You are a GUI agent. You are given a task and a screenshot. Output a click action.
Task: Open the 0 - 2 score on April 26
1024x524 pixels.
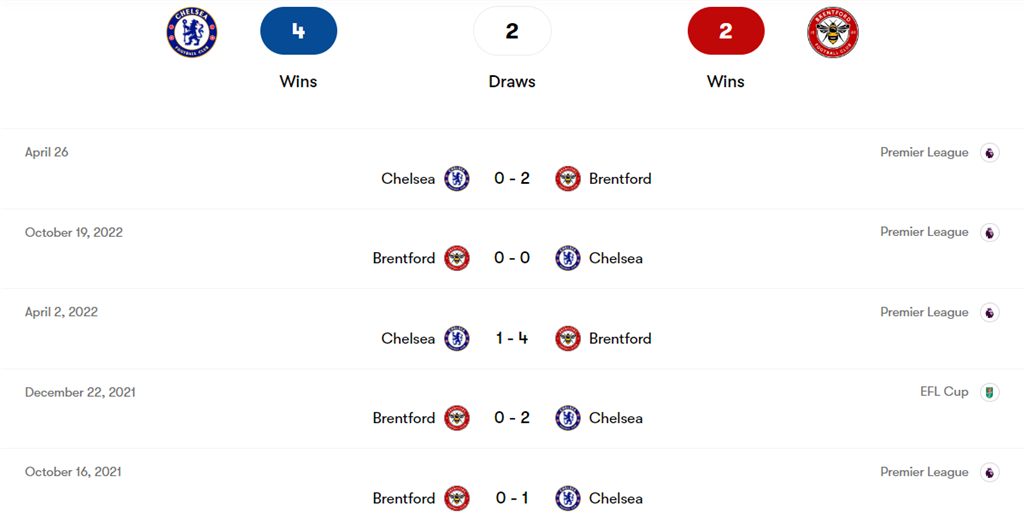(x=512, y=179)
